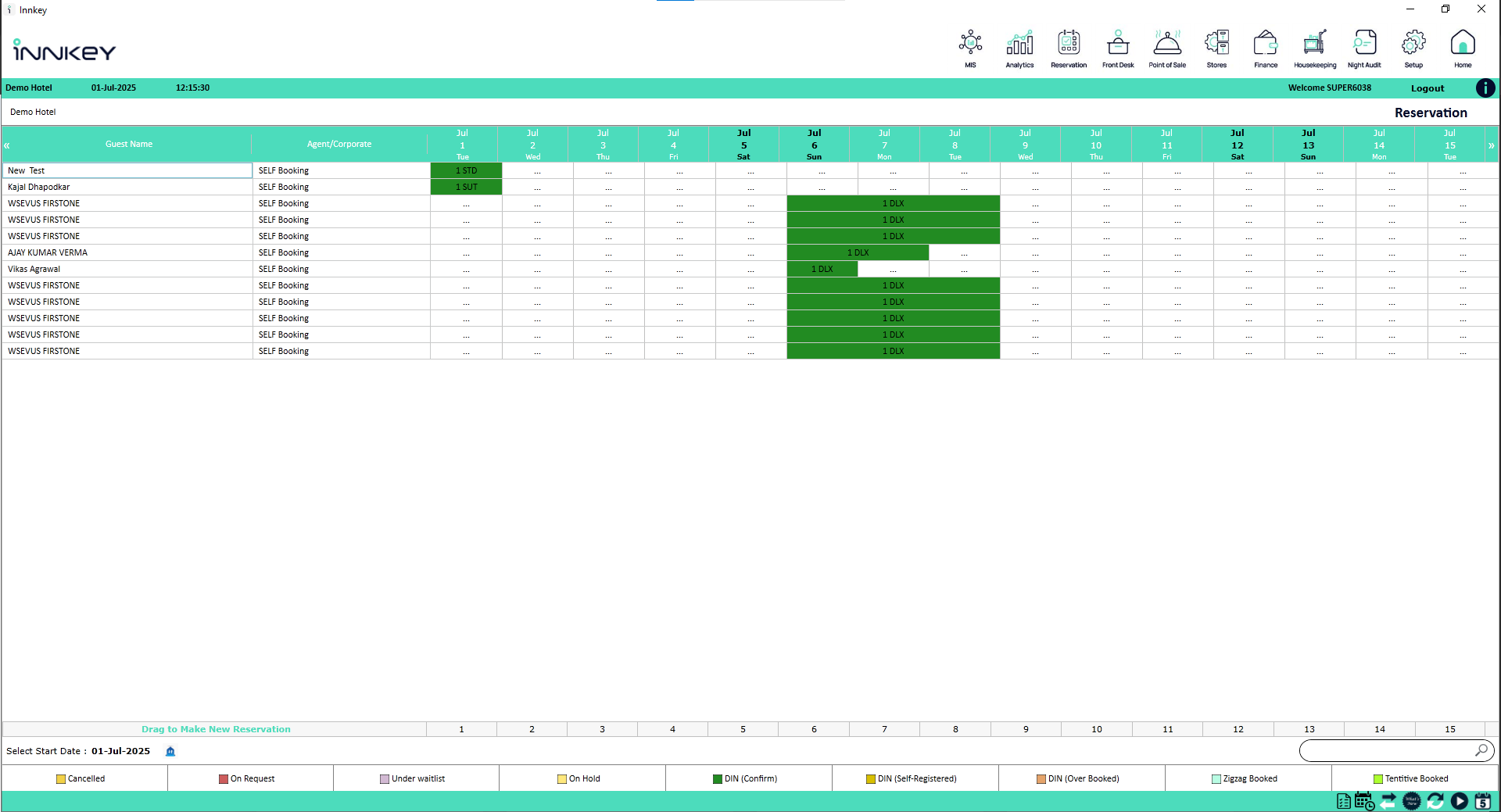Select AJAY KUMAR VERMA guest row
Image resolution: width=1501 pixels, height=812 pixels.
click(x=127, y=252)
